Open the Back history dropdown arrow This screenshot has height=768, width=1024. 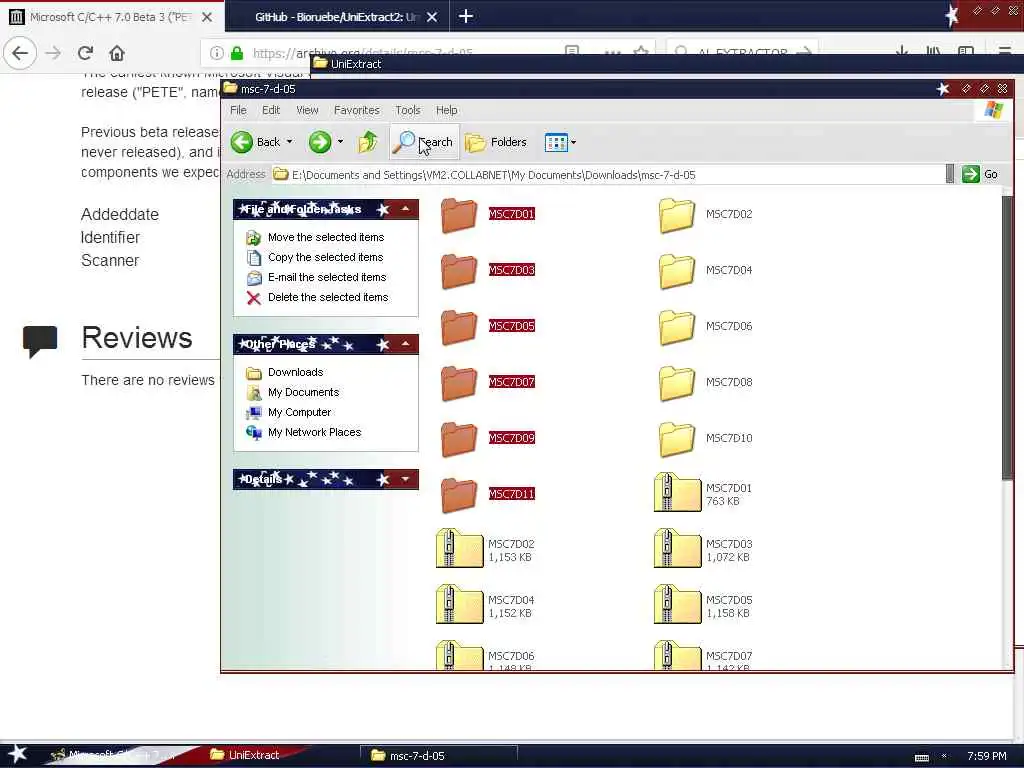click(289, 142)
